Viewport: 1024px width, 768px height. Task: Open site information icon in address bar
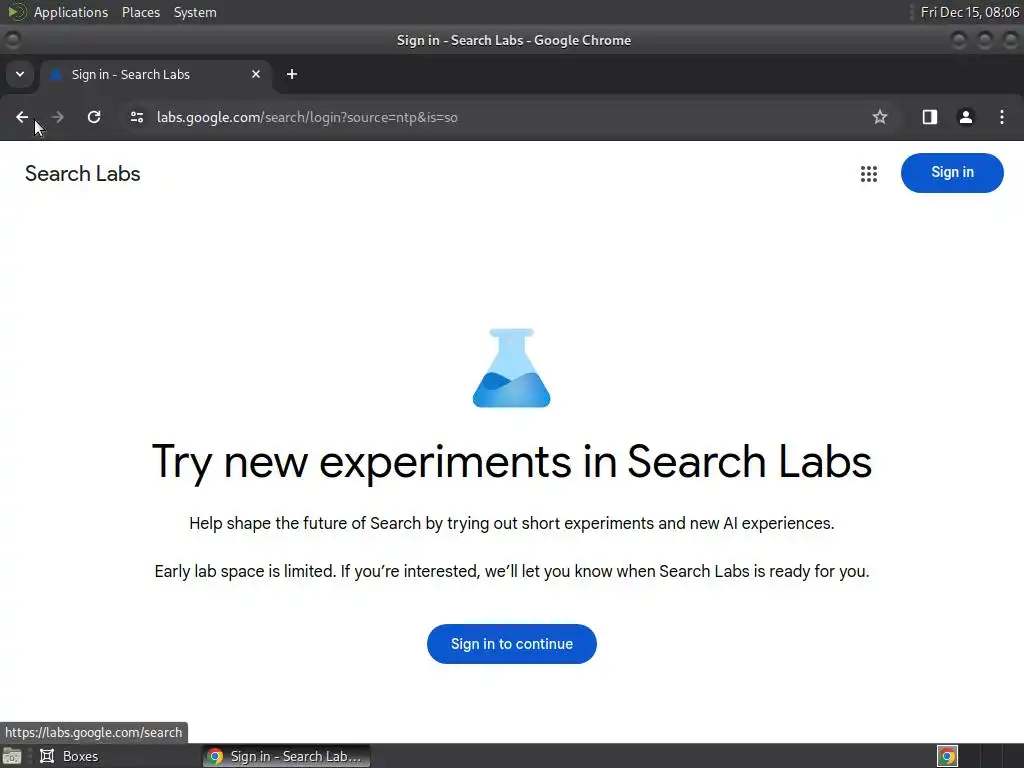pos(136,117)
